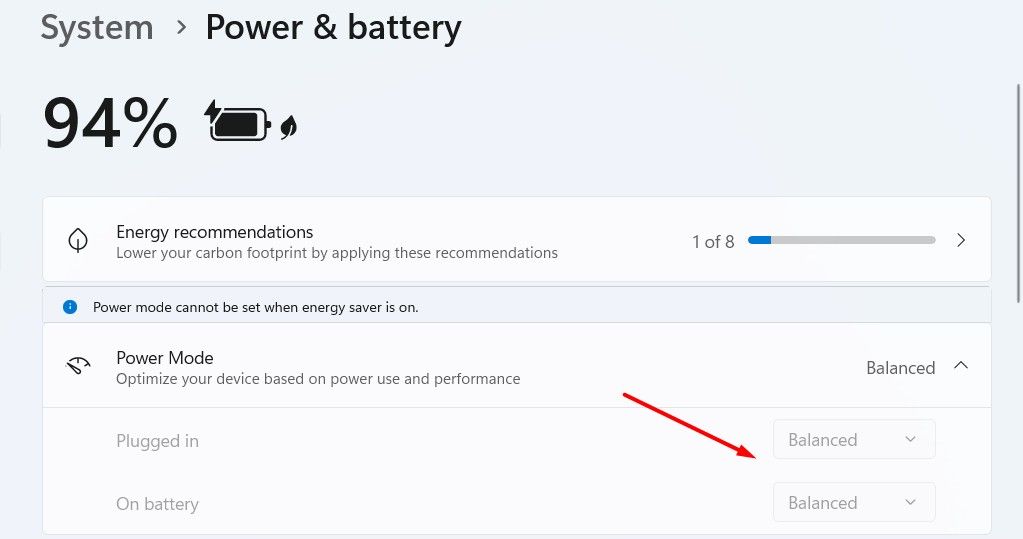Click the charging battery icon
Image resolution: width=1023 pixels, height=539 pixels.
pyautogui.click(x=237, y=123)
